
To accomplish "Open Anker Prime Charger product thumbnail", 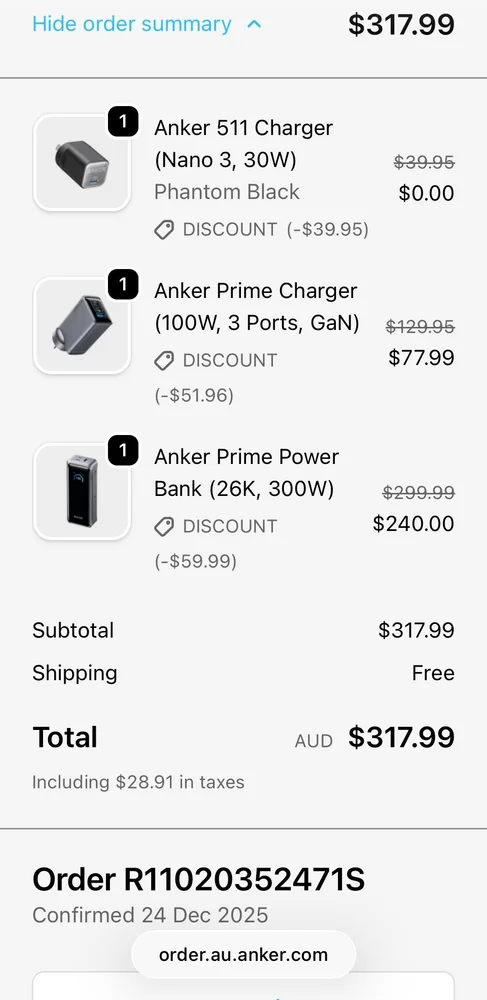I will point(82,325).
